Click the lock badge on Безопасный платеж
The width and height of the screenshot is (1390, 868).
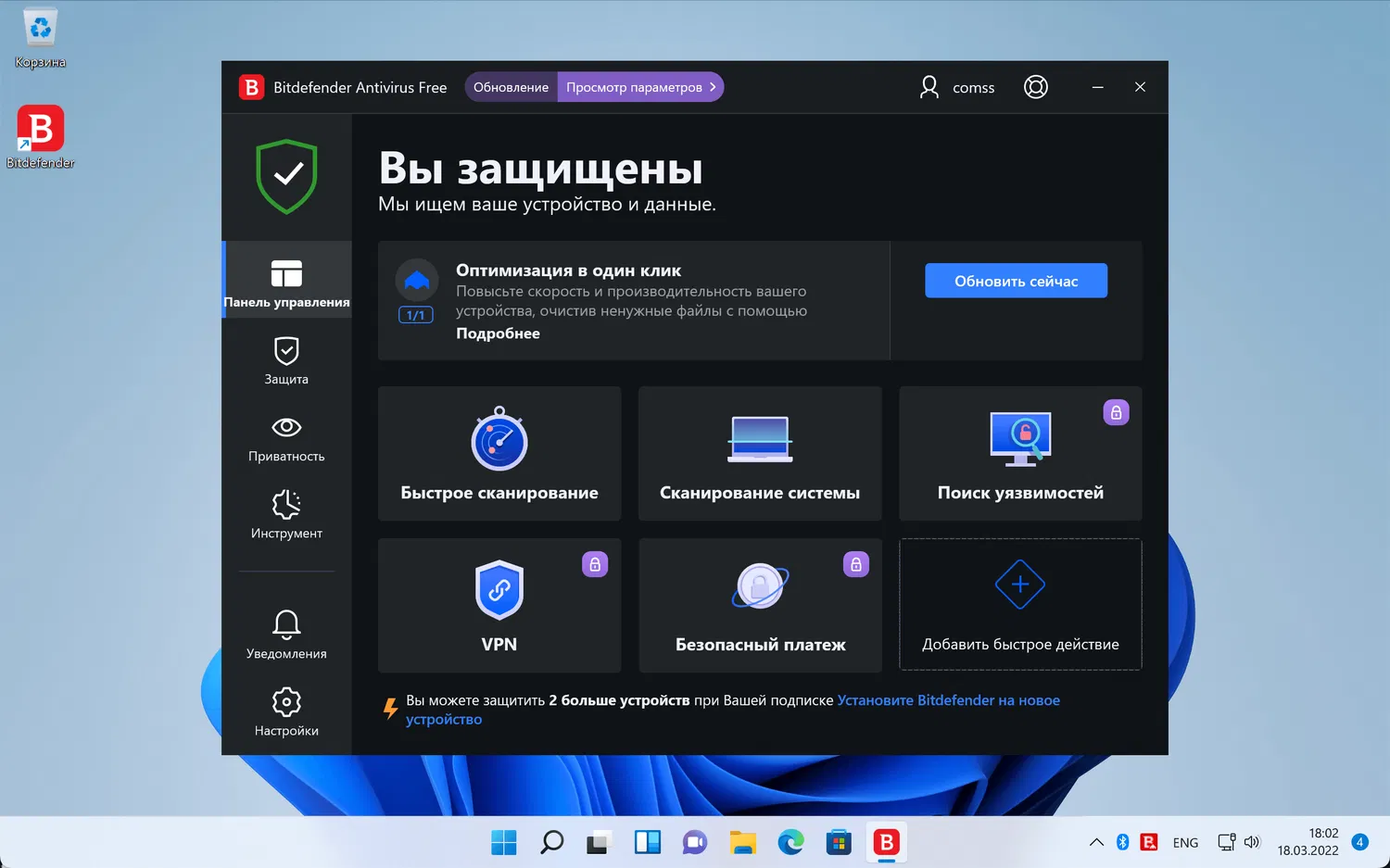point(856,564)
